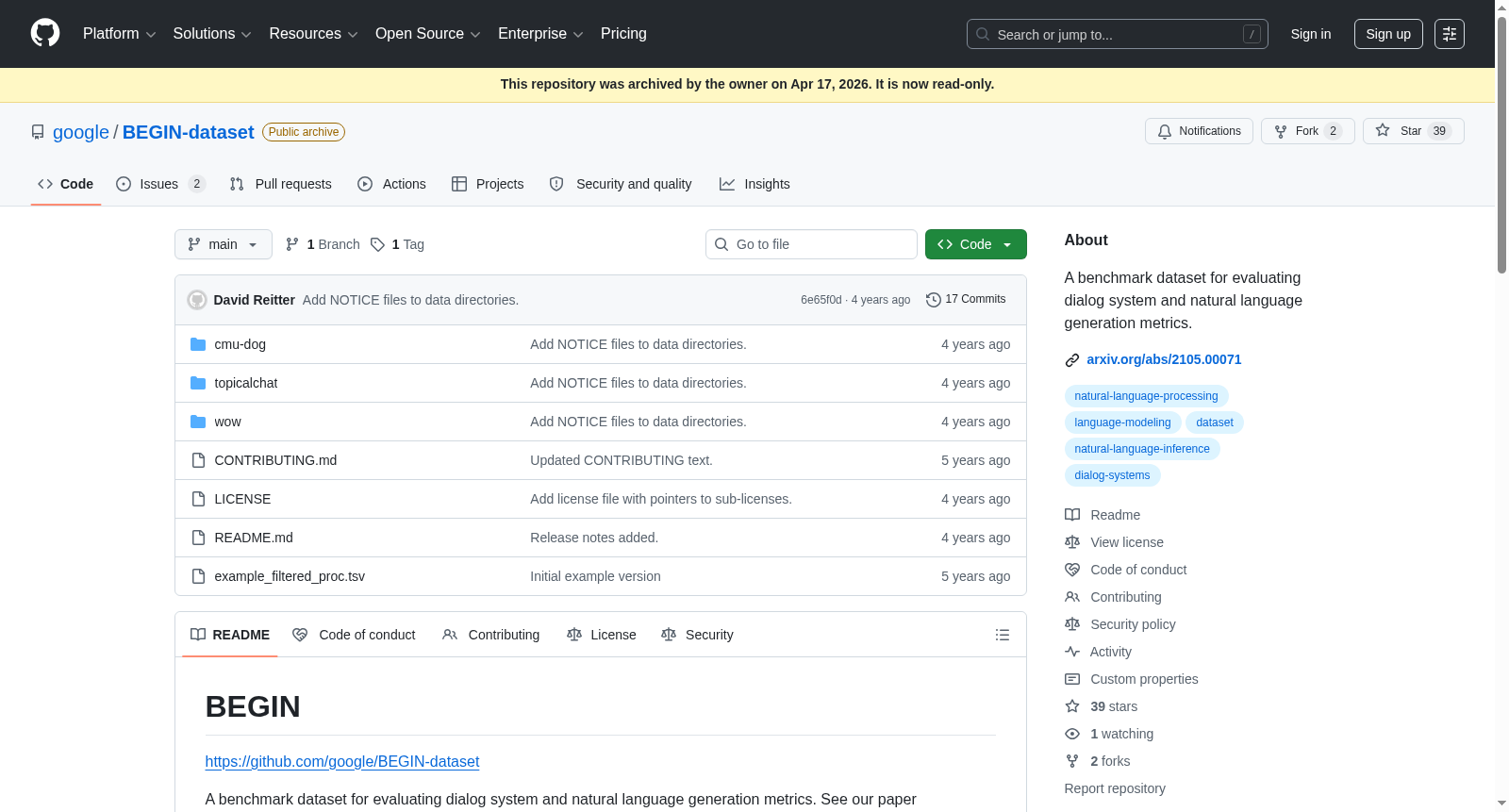The image size is (1509, 812).
Task: Click the Search or jump to field
Action: 1118,34
